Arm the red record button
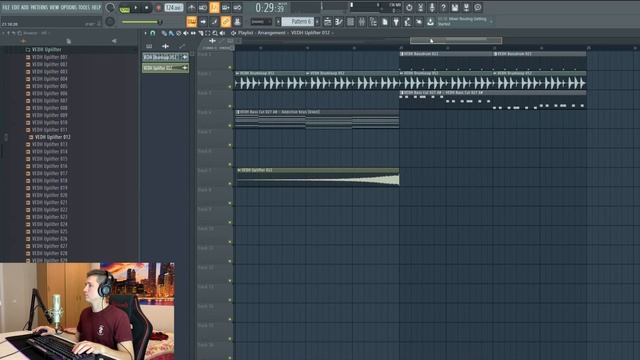This screenshot has height=360, width=640. 158,8
